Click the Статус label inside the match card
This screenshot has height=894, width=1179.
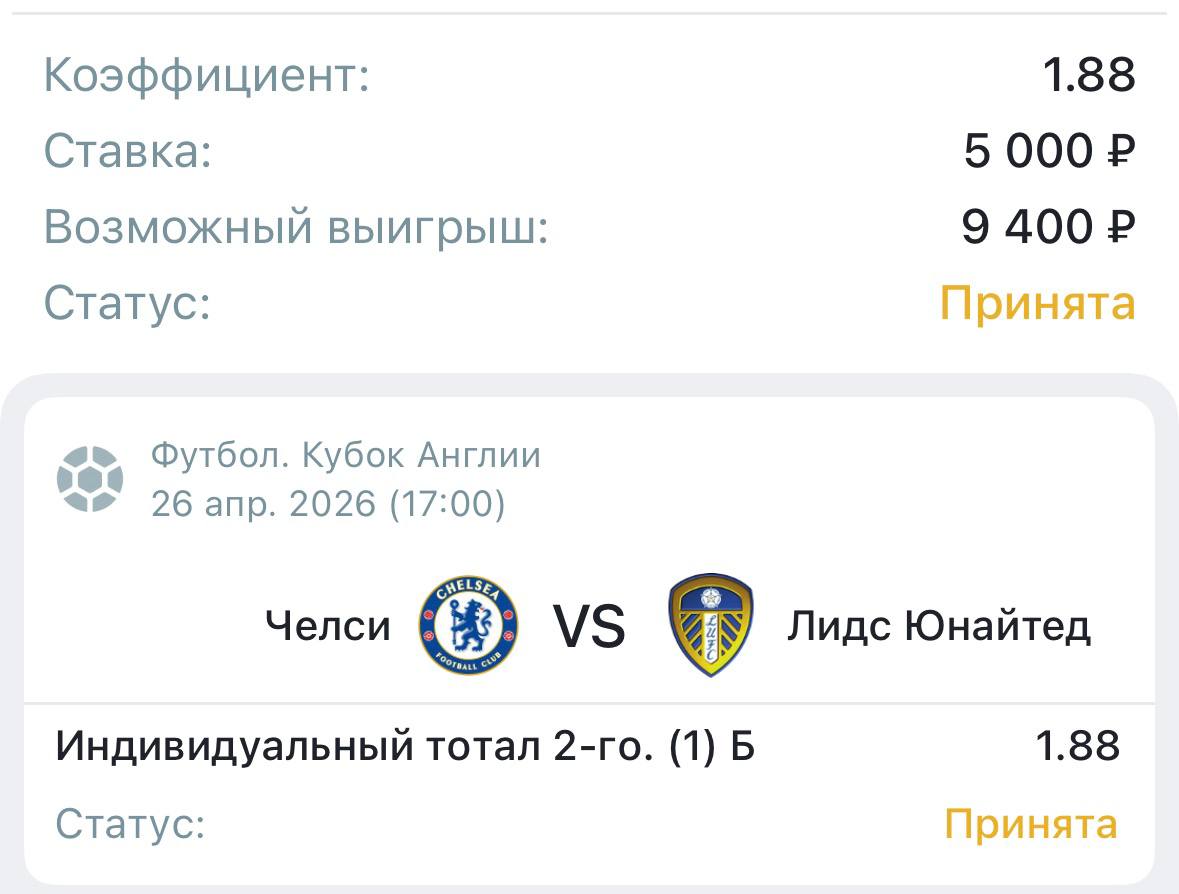(x=130, y=824)
